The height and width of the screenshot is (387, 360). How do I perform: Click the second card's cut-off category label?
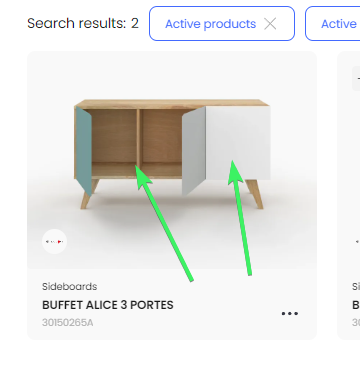356,286
